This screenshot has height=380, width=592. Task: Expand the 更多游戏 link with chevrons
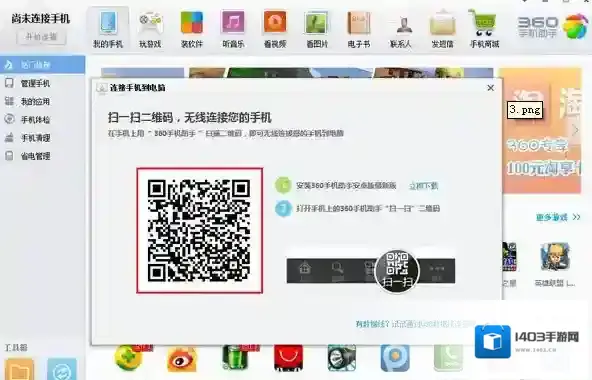pos(558,217)
